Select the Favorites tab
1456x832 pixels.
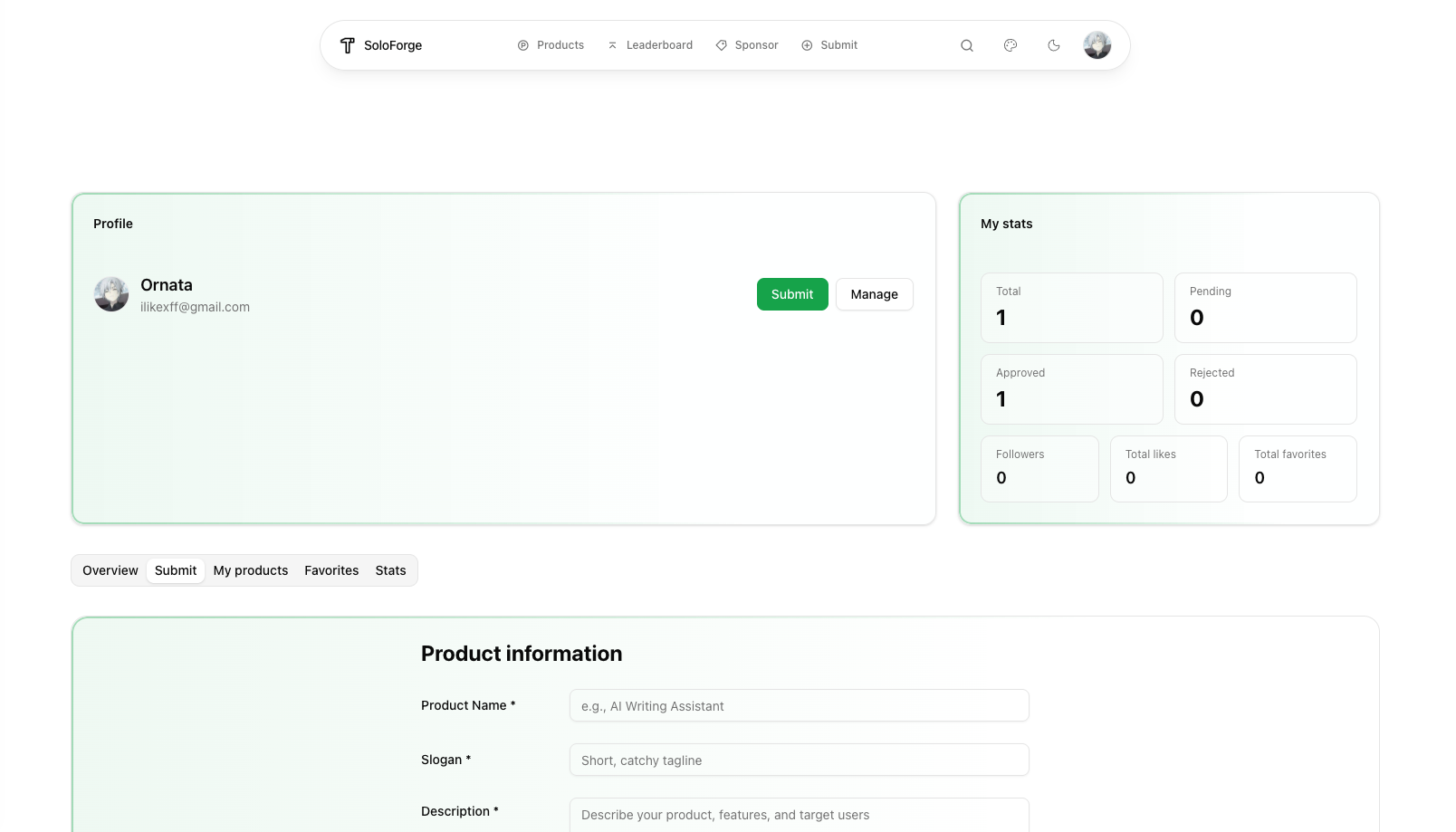(331, 570)
